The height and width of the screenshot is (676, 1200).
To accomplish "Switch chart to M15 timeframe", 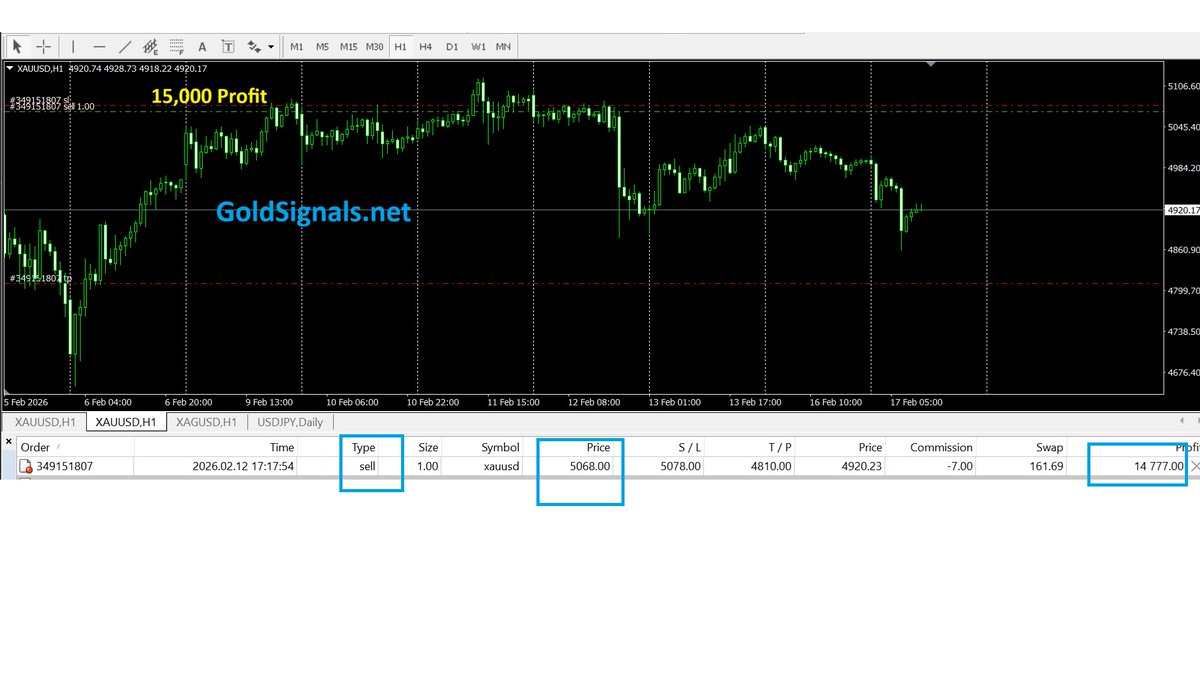I will (348, 46).
